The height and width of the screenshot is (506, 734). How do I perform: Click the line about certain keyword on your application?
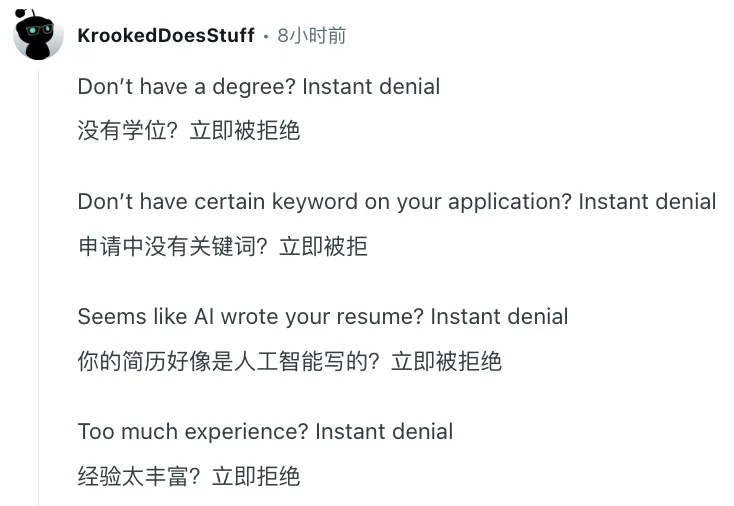coord(397,202)
